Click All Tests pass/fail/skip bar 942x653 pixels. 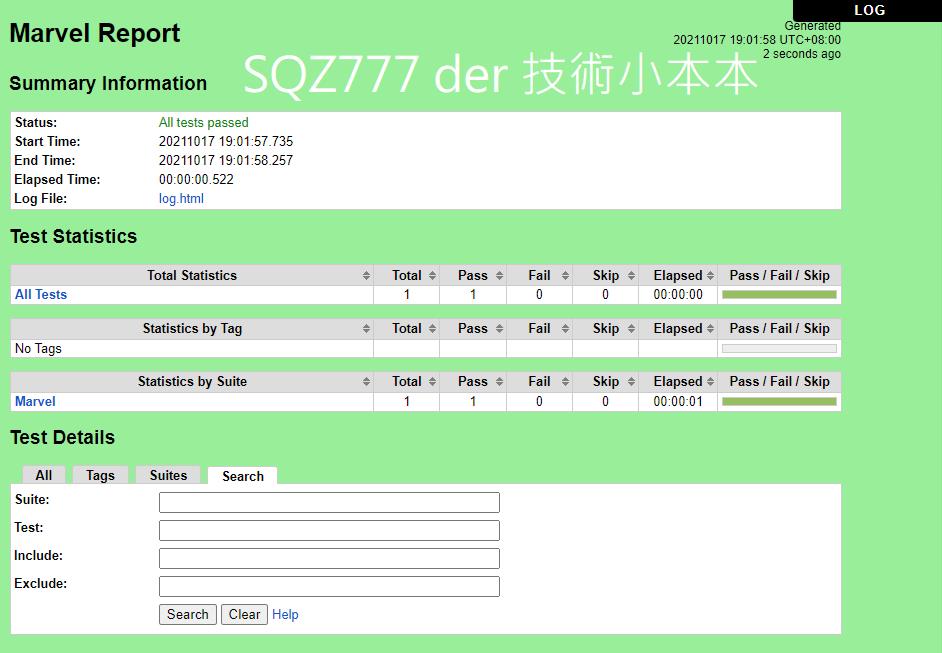click(x=779, y=294)
